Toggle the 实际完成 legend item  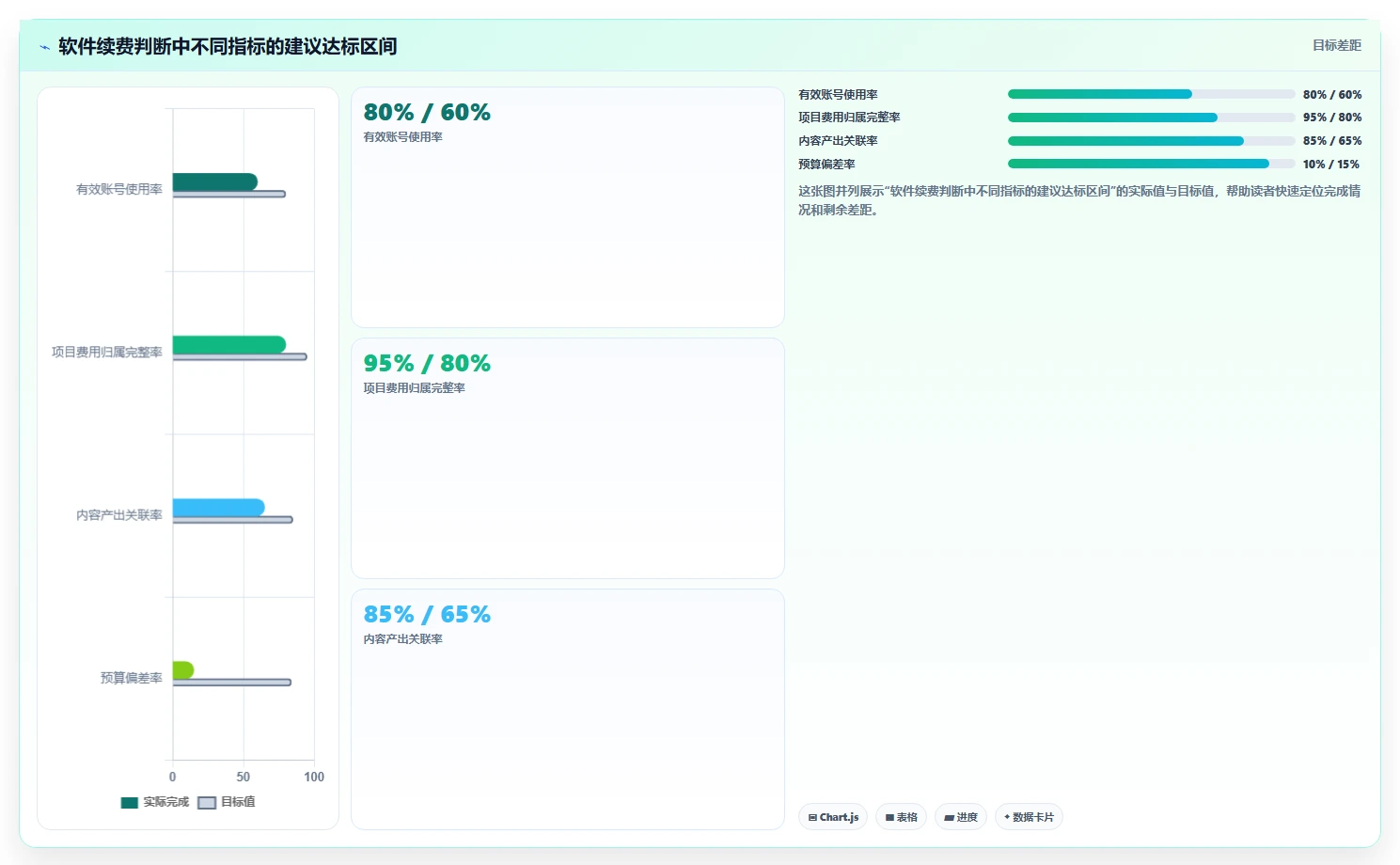(155, 802)
